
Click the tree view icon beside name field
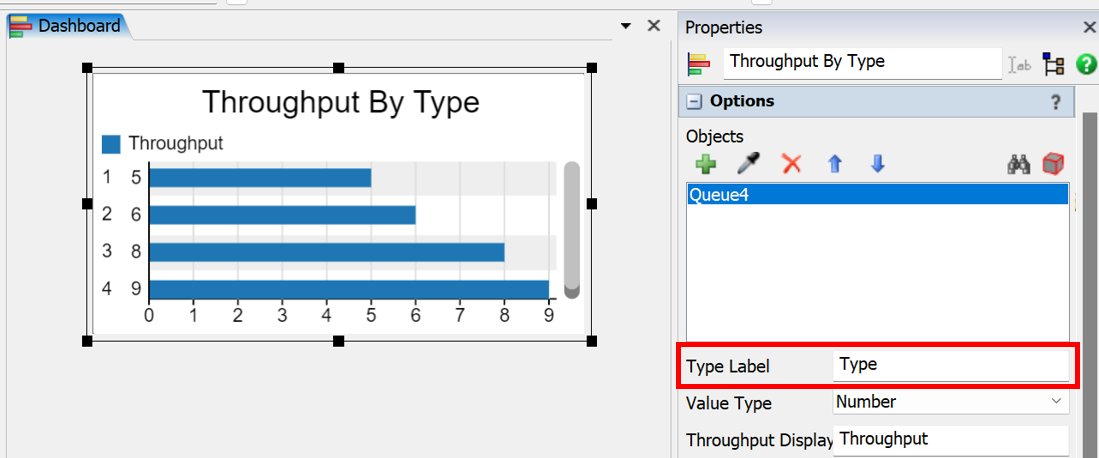tap(1053, 65)
